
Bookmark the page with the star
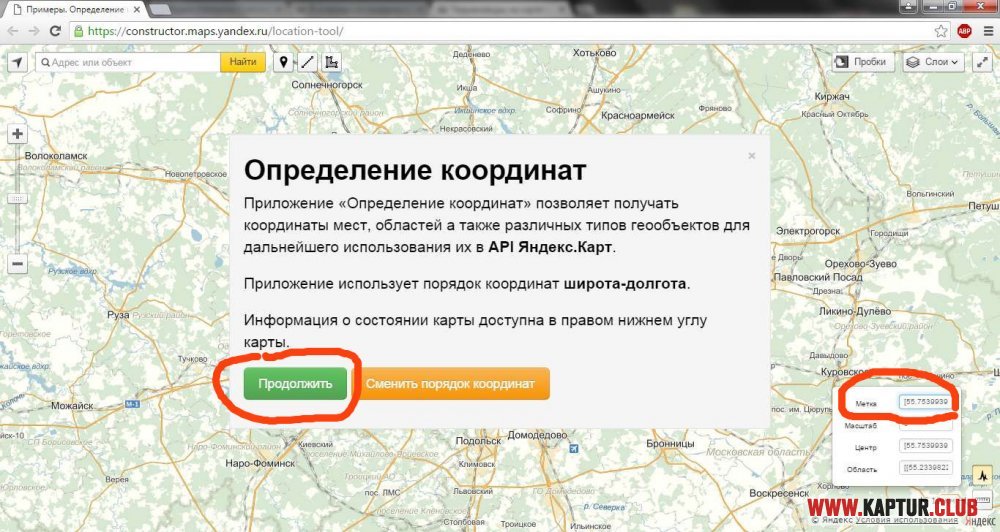pyautogui.click(x=941, y=31)
